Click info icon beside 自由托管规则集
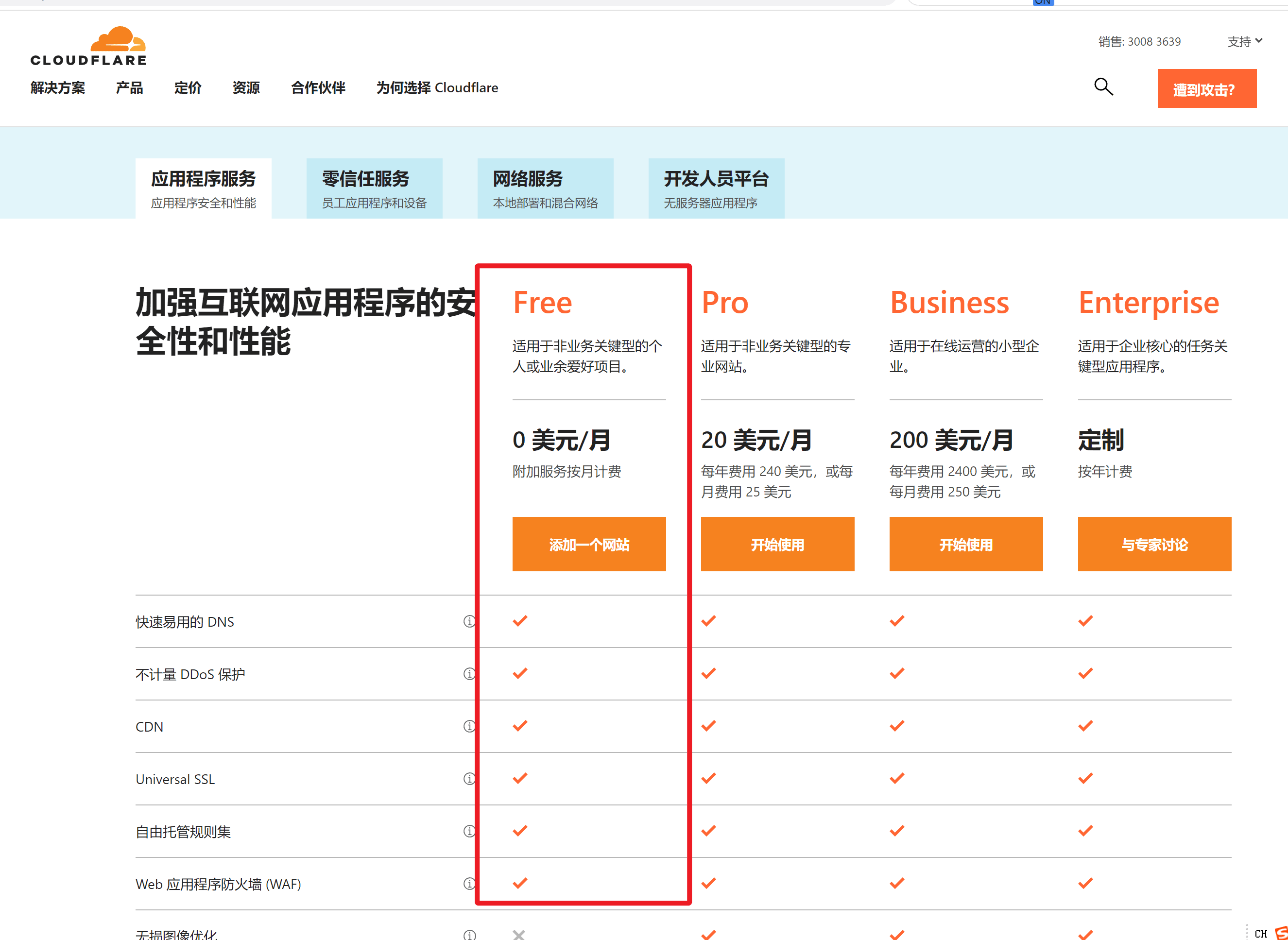The width and height of the screenshot is (1288, 940). pos(469,831)
